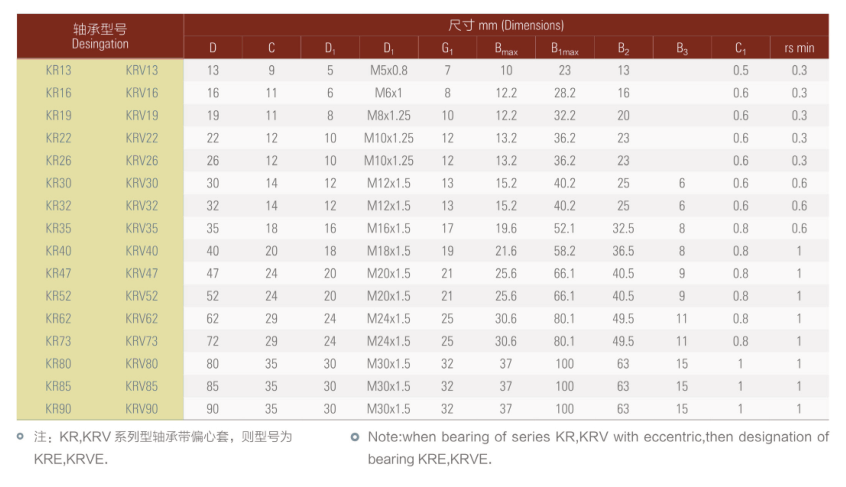Screen dimensions: 846x487
Task: Click the Dimensions header title
Action: 506,25
